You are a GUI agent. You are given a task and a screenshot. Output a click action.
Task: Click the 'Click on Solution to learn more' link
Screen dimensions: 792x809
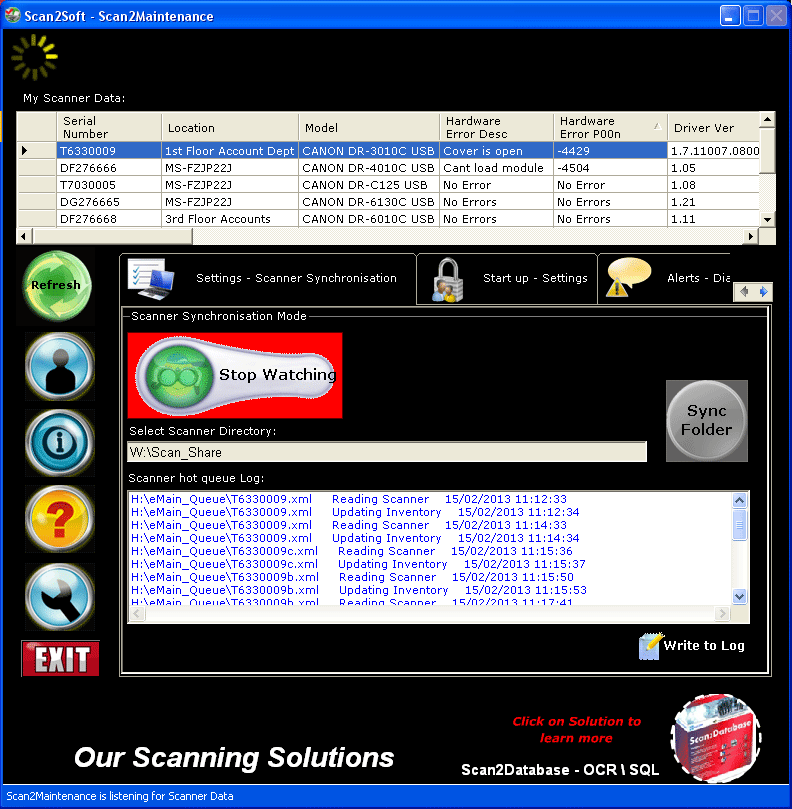576,729
